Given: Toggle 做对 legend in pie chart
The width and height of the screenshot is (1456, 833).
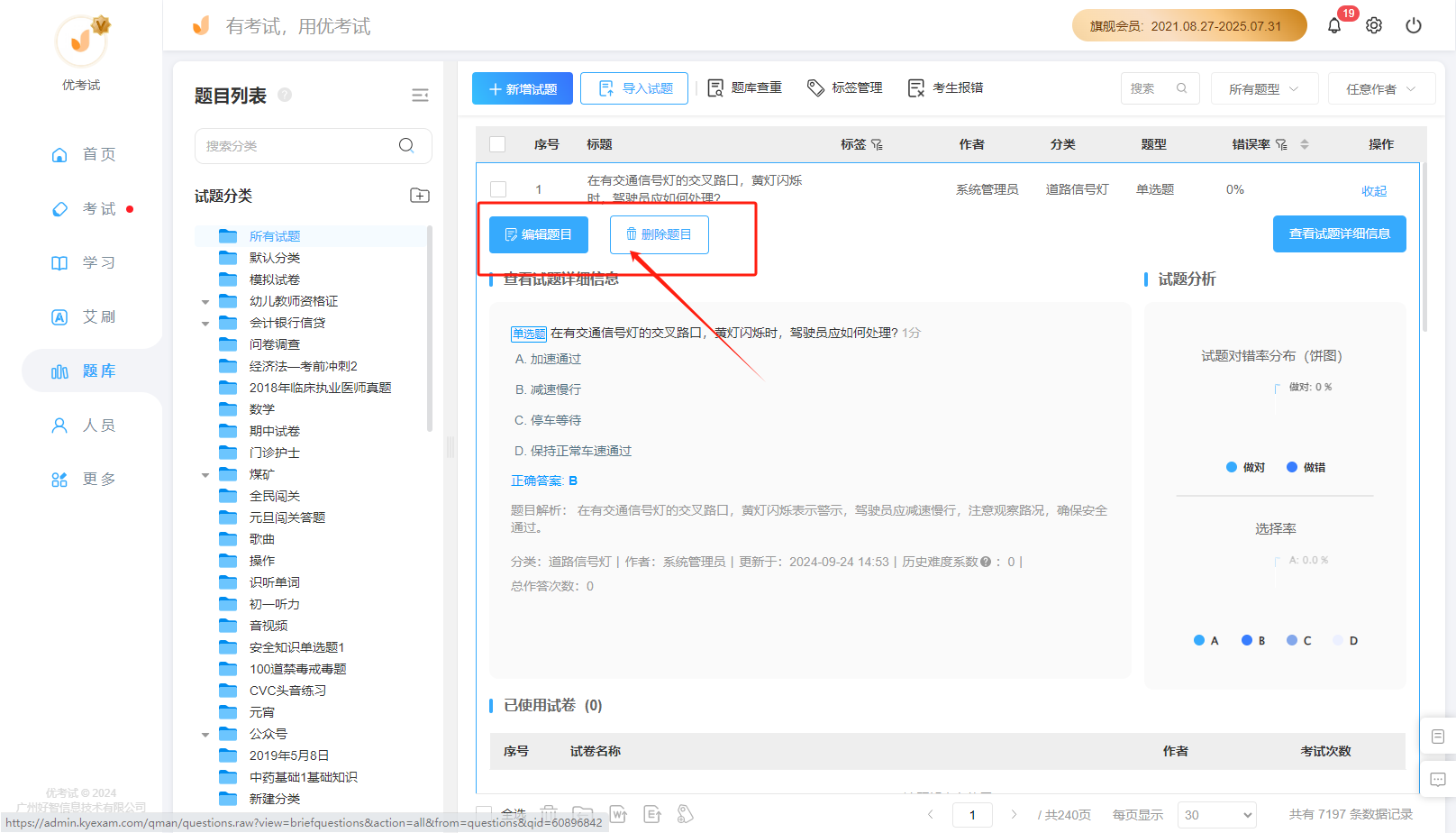Looking at the screenshot, I should tap(1245, 467).
